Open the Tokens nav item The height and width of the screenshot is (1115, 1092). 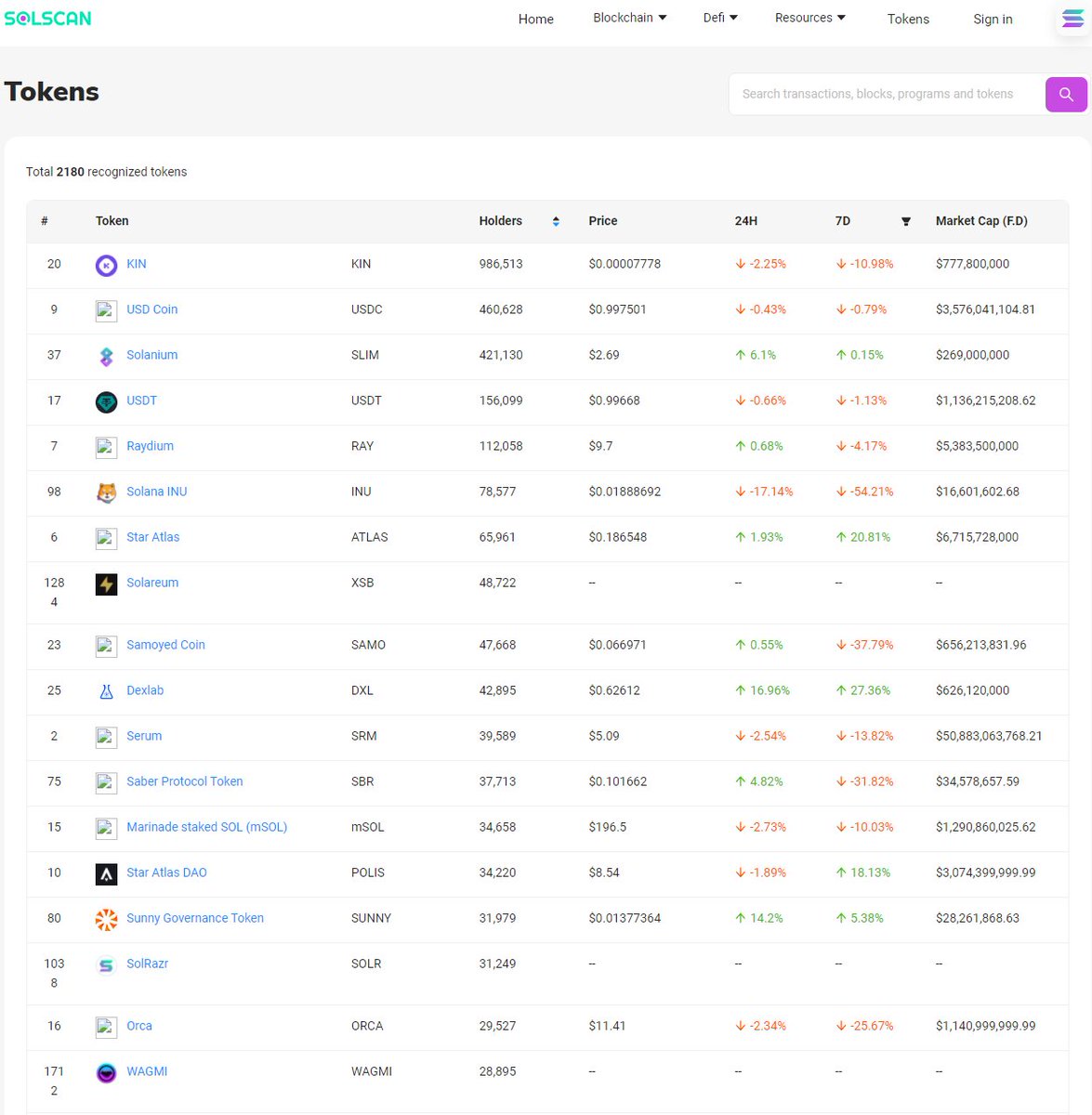tap(908, 19)
